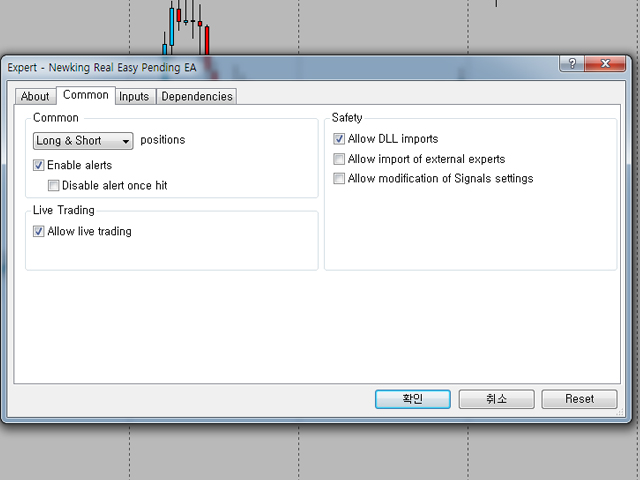Click the Reset button
Image resolution: width=640 pixels, height=480 pixels.
pyautogui.click(x=579, y=399)
